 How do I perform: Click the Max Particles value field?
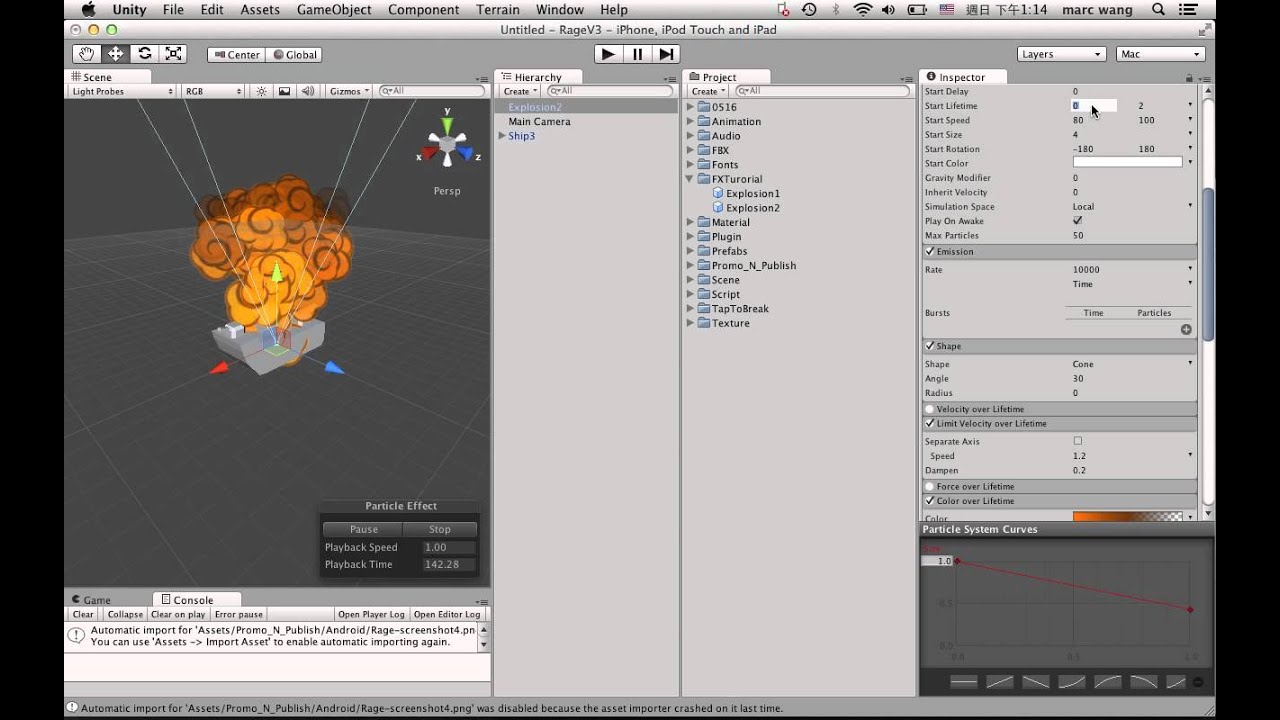[1132, 235]
